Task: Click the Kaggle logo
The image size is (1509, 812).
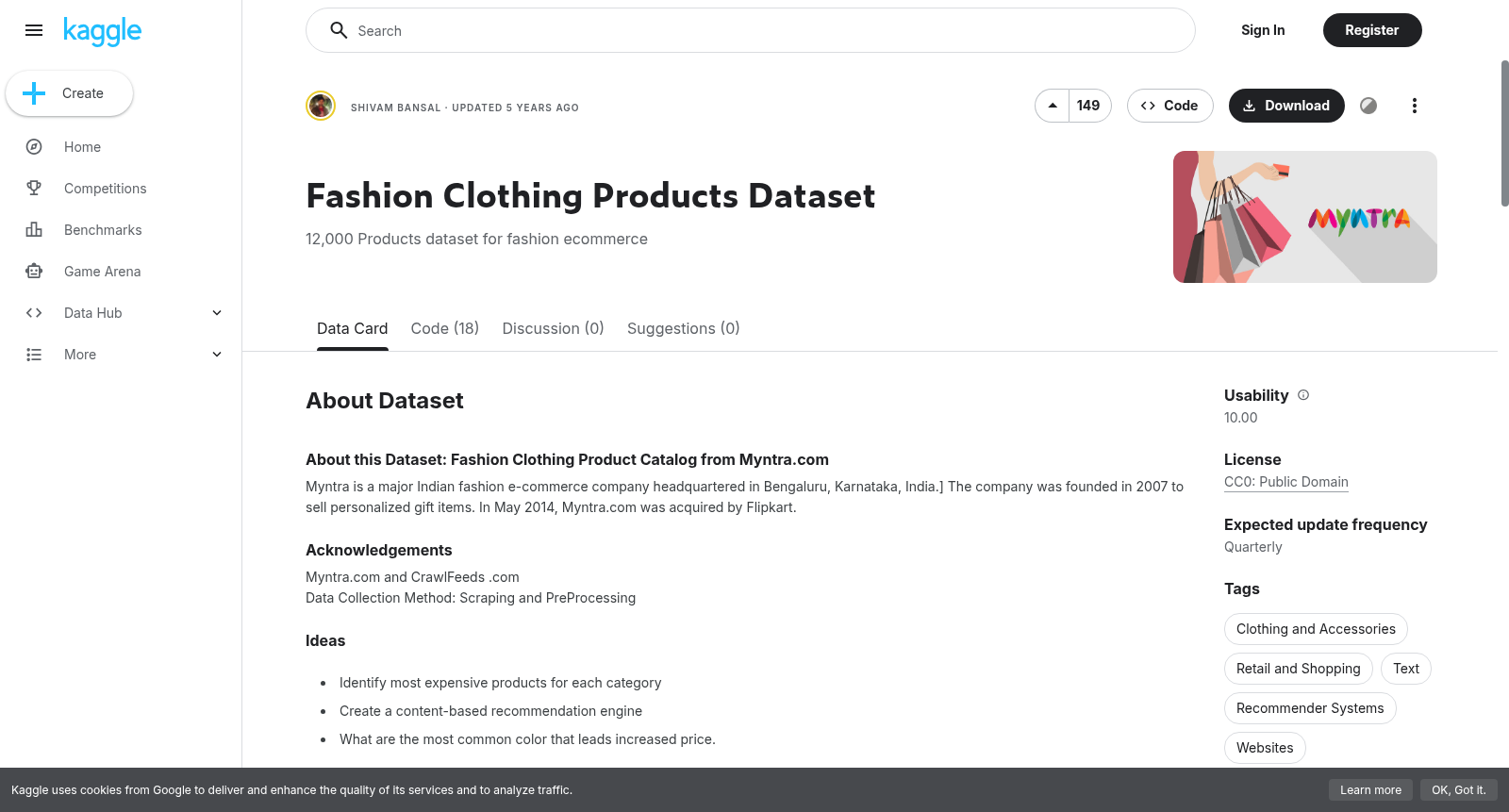Action: point(102,31)
